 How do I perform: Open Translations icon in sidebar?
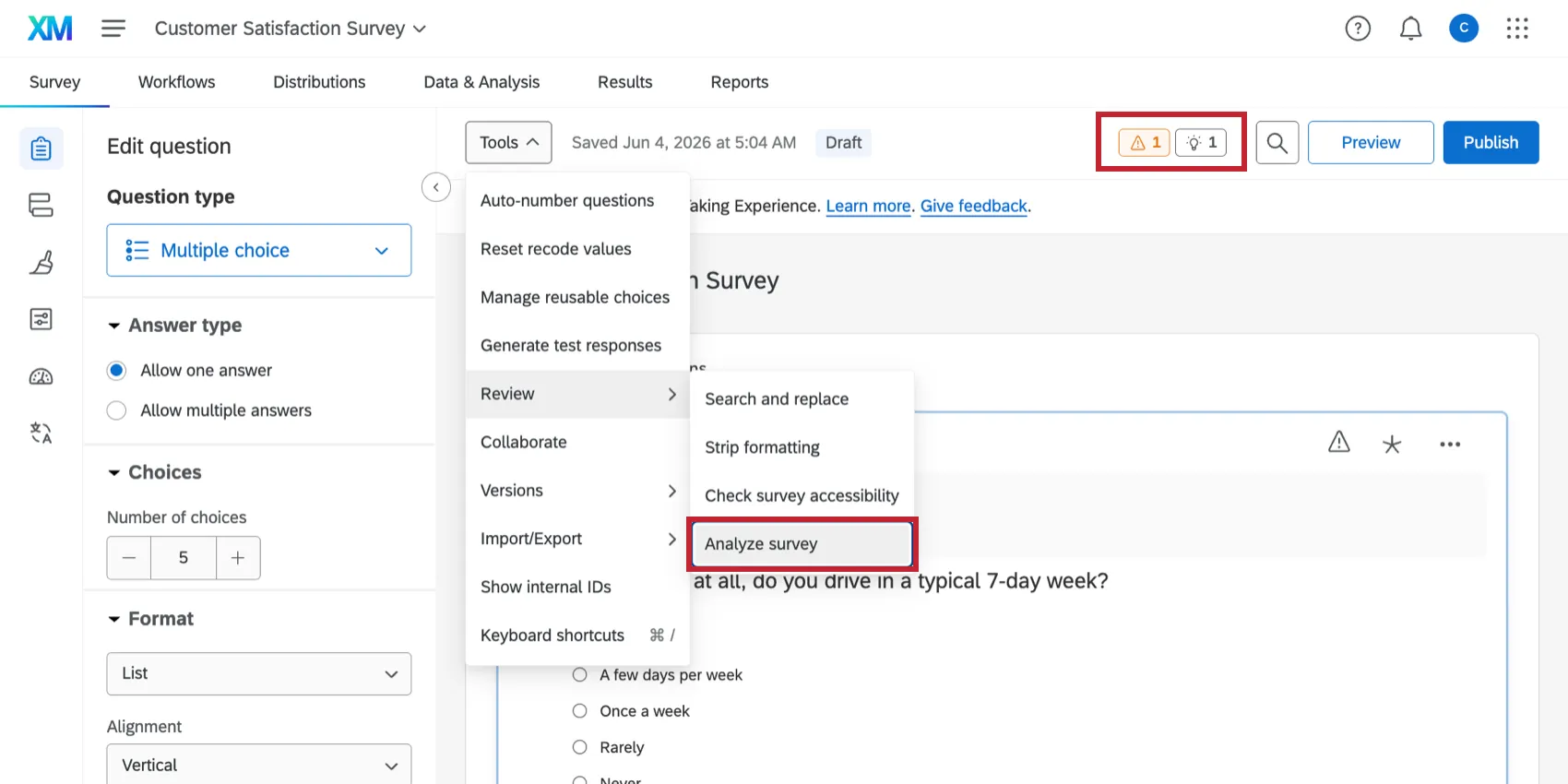pyautogui.click(x=42, y=433)
